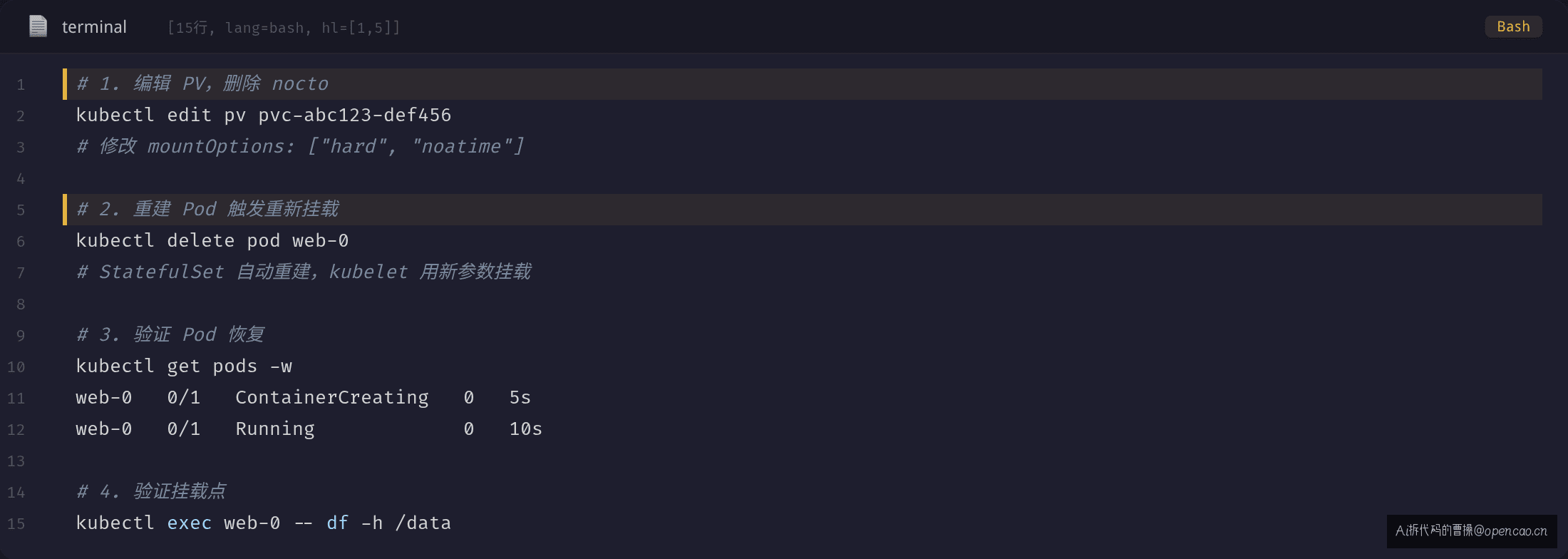Click the /data path argument
Image resolution: width=1568 pixels, height=559 pixels.
point(423,523)
